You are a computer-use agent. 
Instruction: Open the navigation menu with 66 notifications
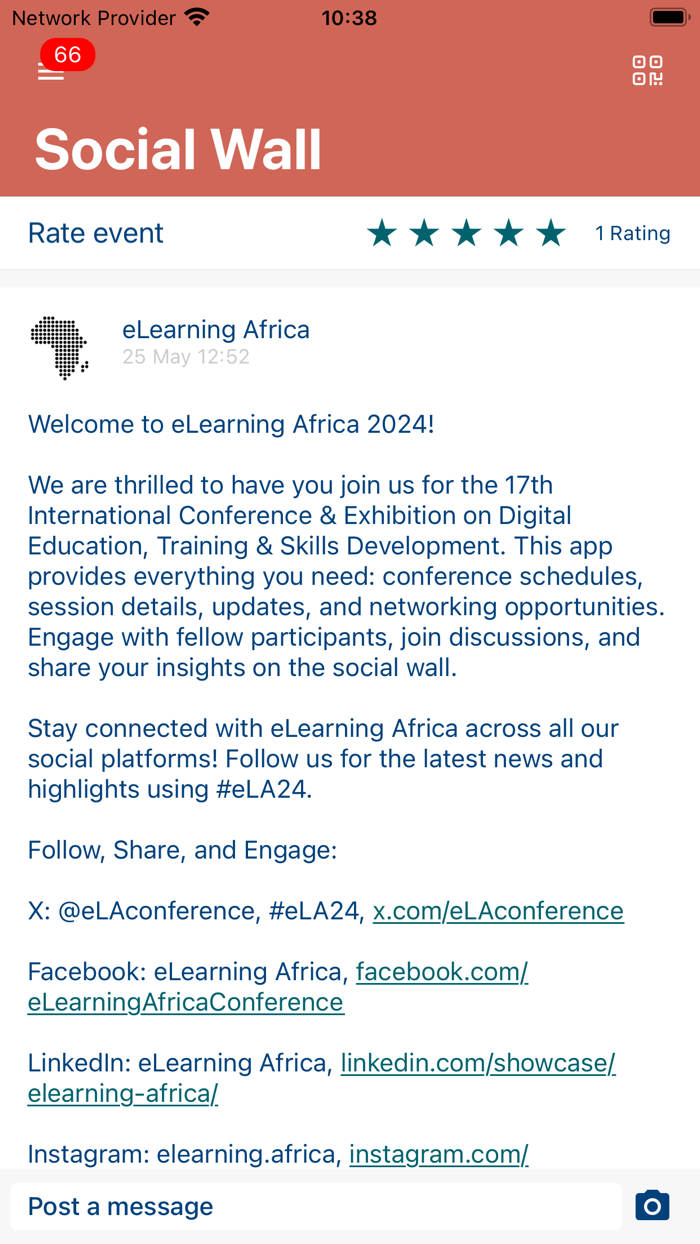50,70
